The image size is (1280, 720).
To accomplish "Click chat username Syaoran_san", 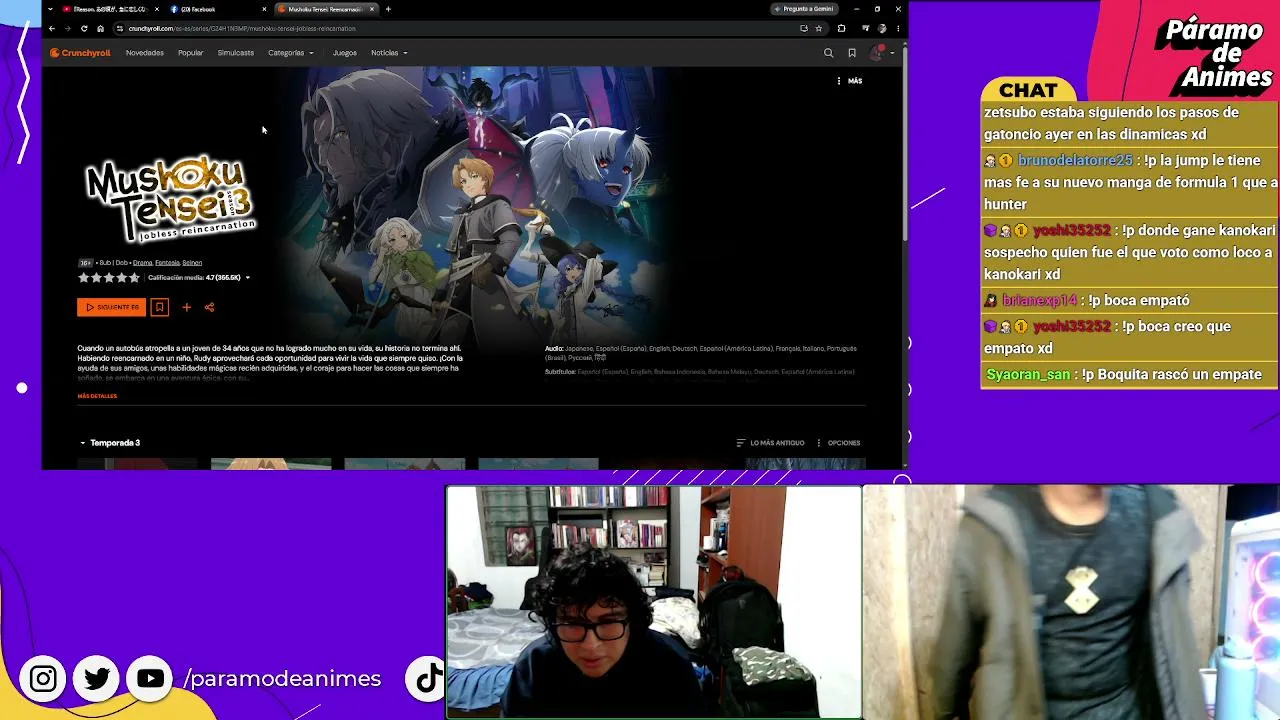I will (1028, 374).
